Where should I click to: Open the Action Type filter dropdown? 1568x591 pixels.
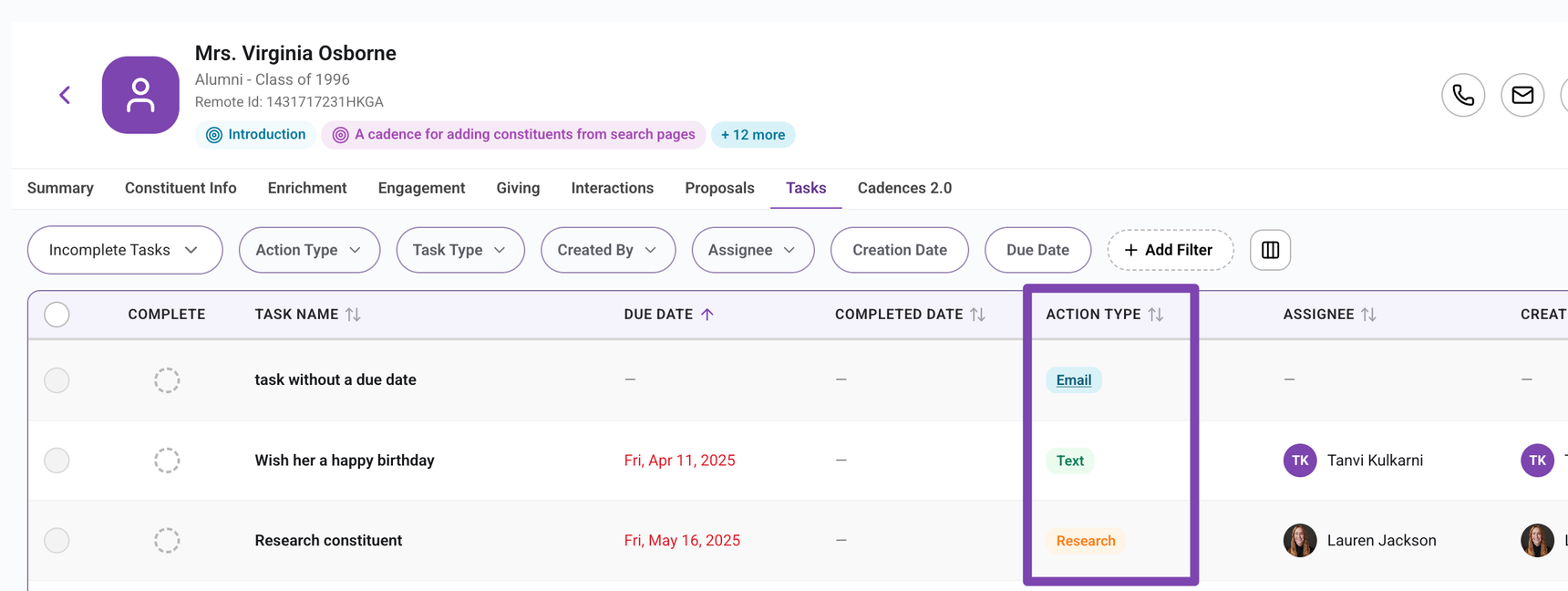tap(309, 250)
